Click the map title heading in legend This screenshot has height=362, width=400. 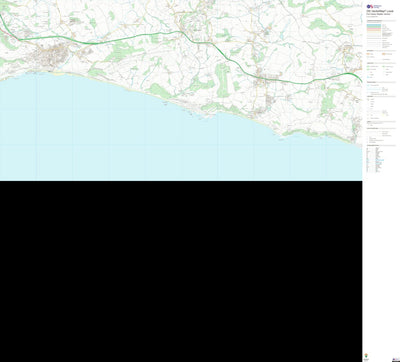click(380, 11)
